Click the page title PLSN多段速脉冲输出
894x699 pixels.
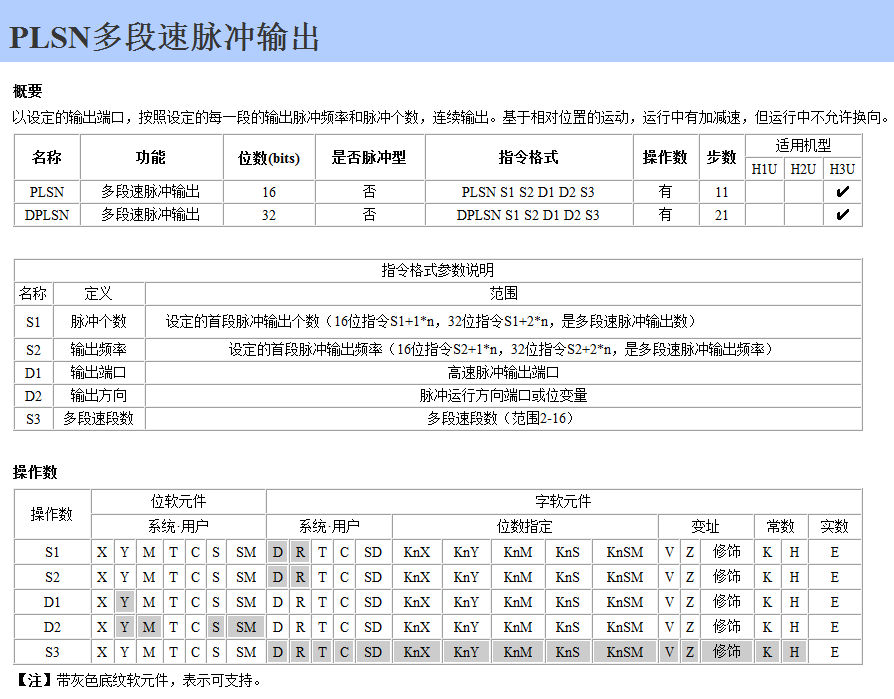(165, 37)
